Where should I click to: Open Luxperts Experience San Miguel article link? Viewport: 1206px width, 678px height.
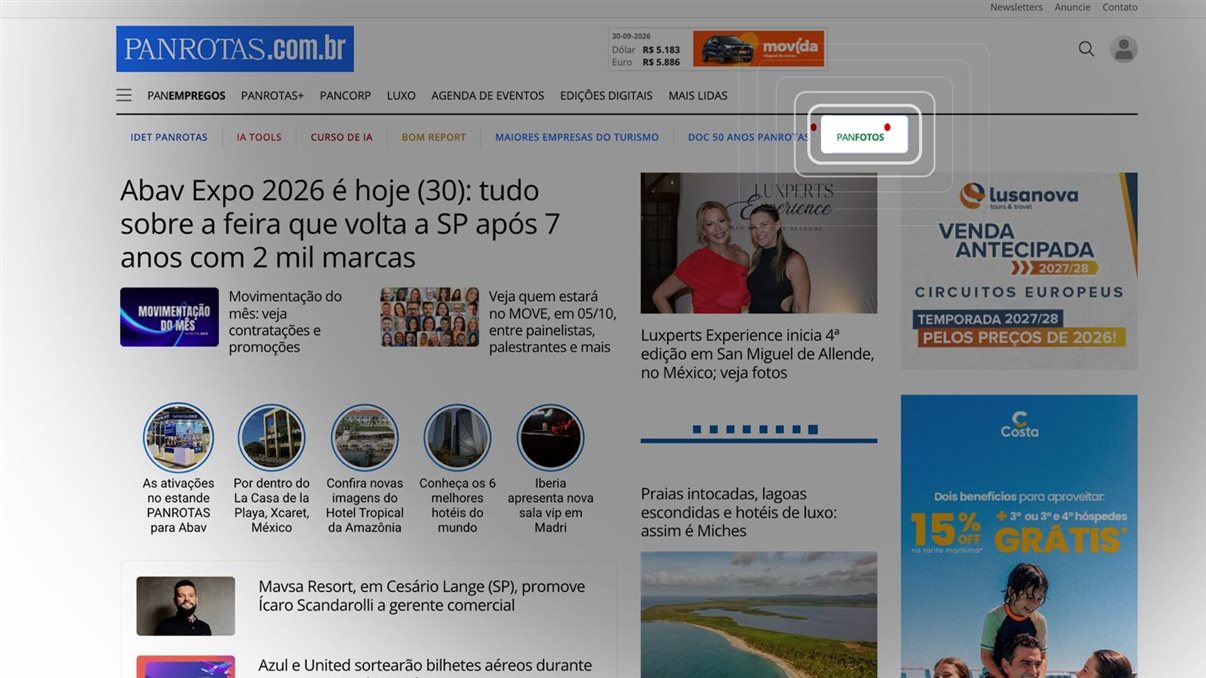click(x=758, y=354)
